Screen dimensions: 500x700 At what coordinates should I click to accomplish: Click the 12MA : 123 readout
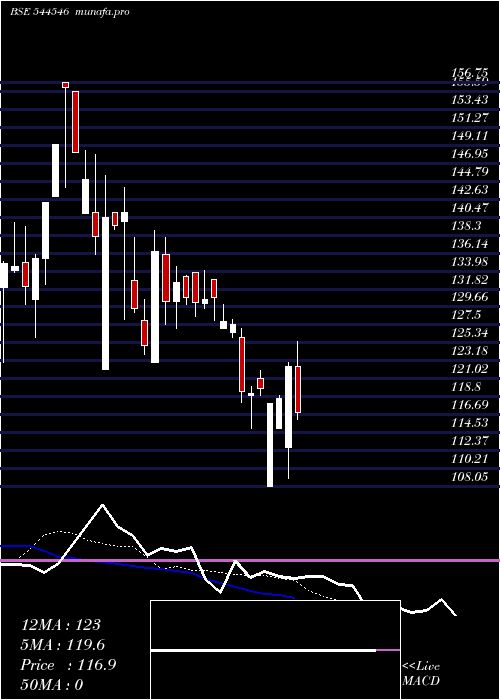[61, 625]
